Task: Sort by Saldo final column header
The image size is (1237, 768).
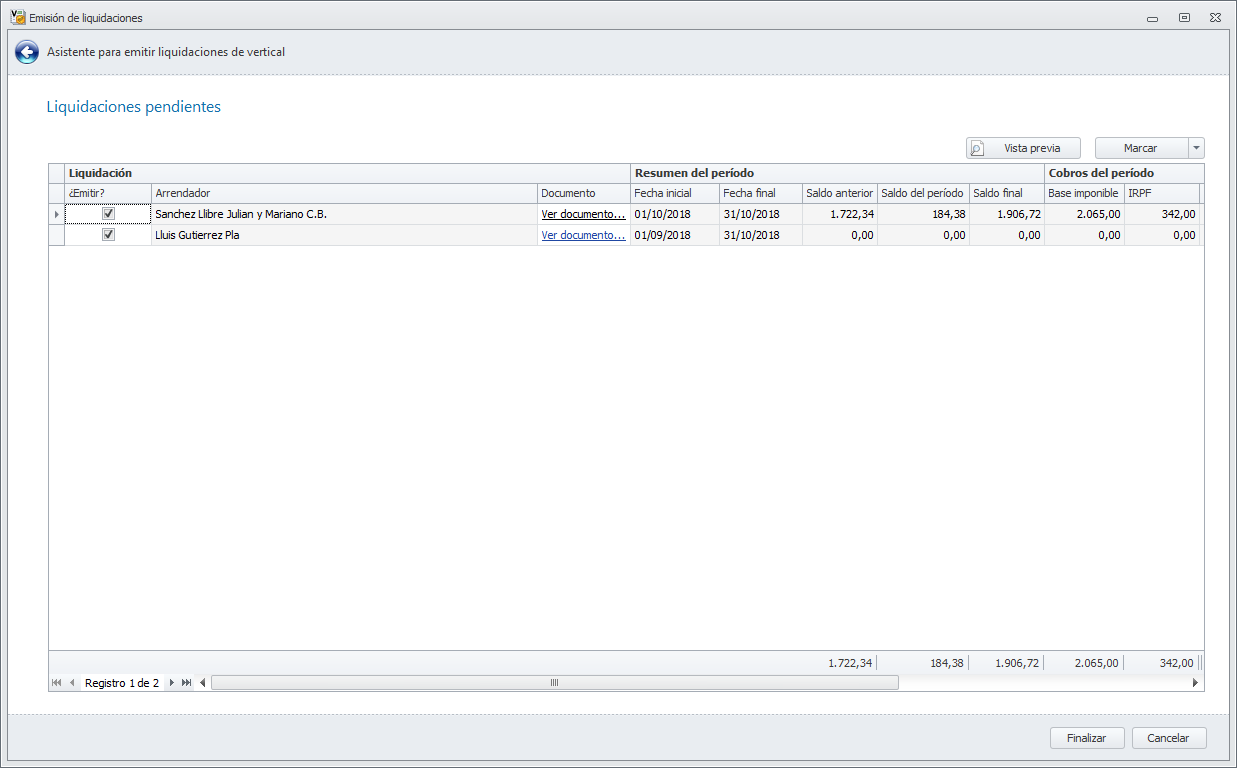Action: [x=1007, y=193]
